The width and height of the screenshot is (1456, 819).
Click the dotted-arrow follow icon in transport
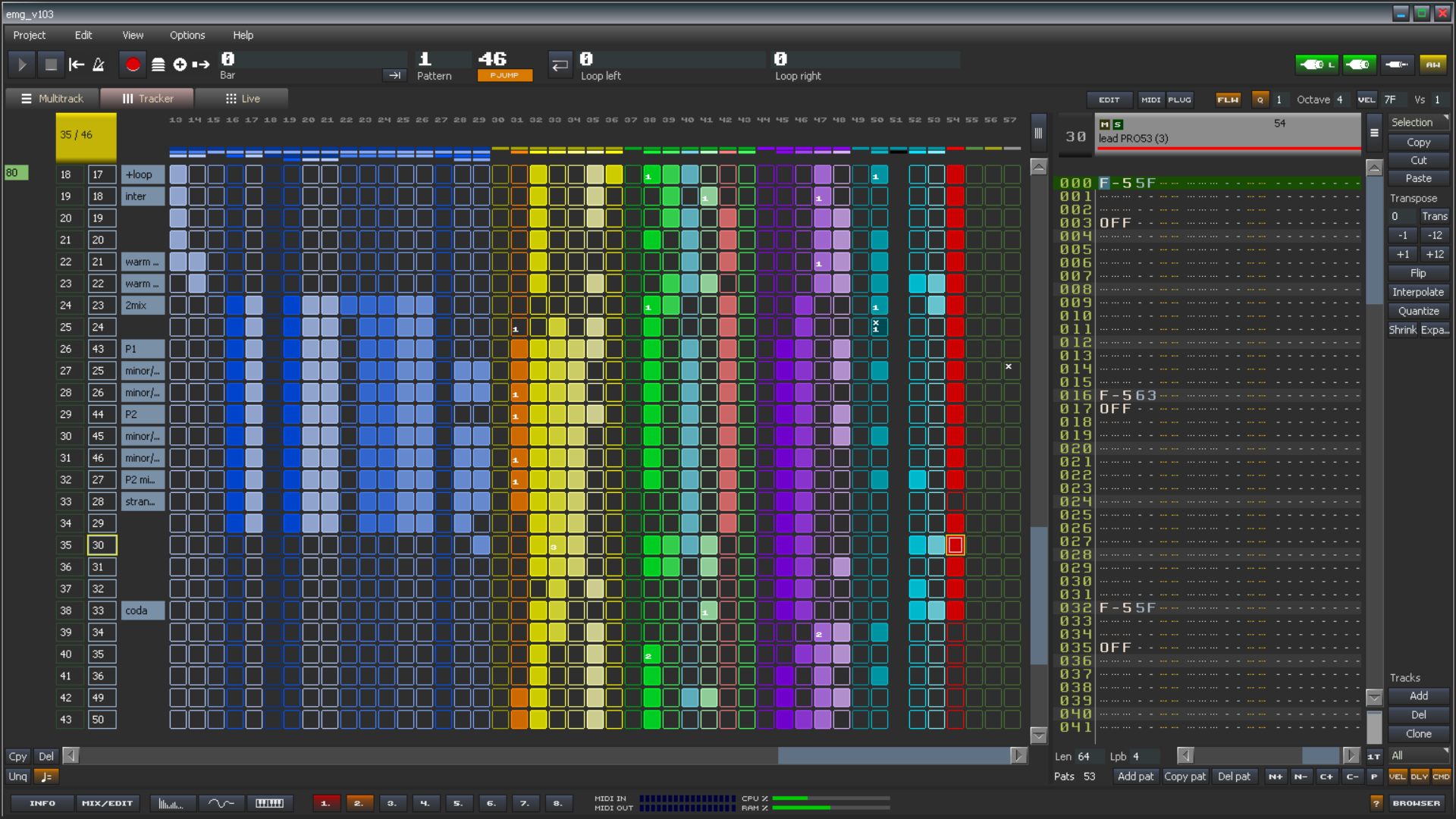point(201,65)
